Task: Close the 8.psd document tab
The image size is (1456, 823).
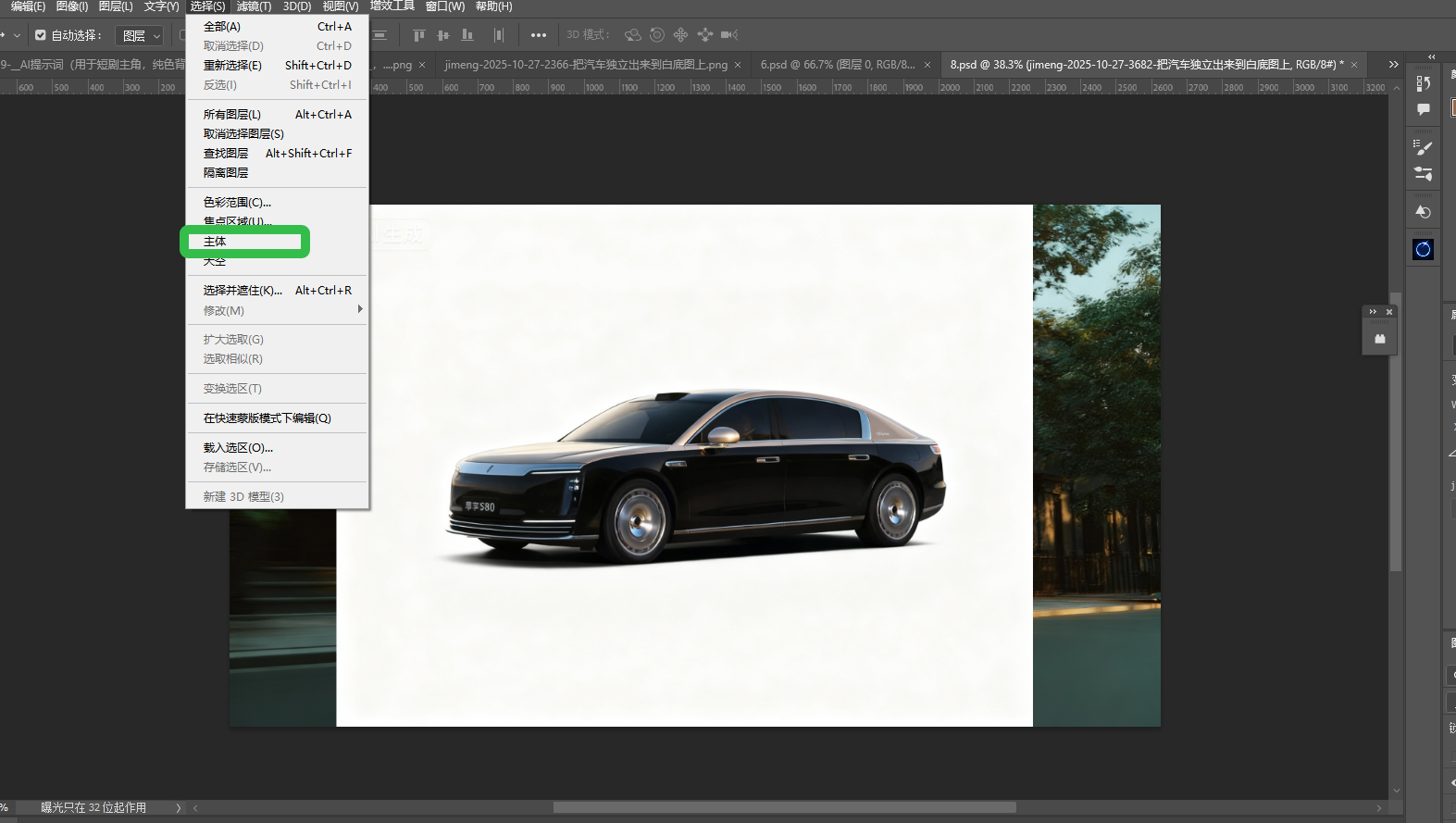Action: click(x=1354, y=65)
